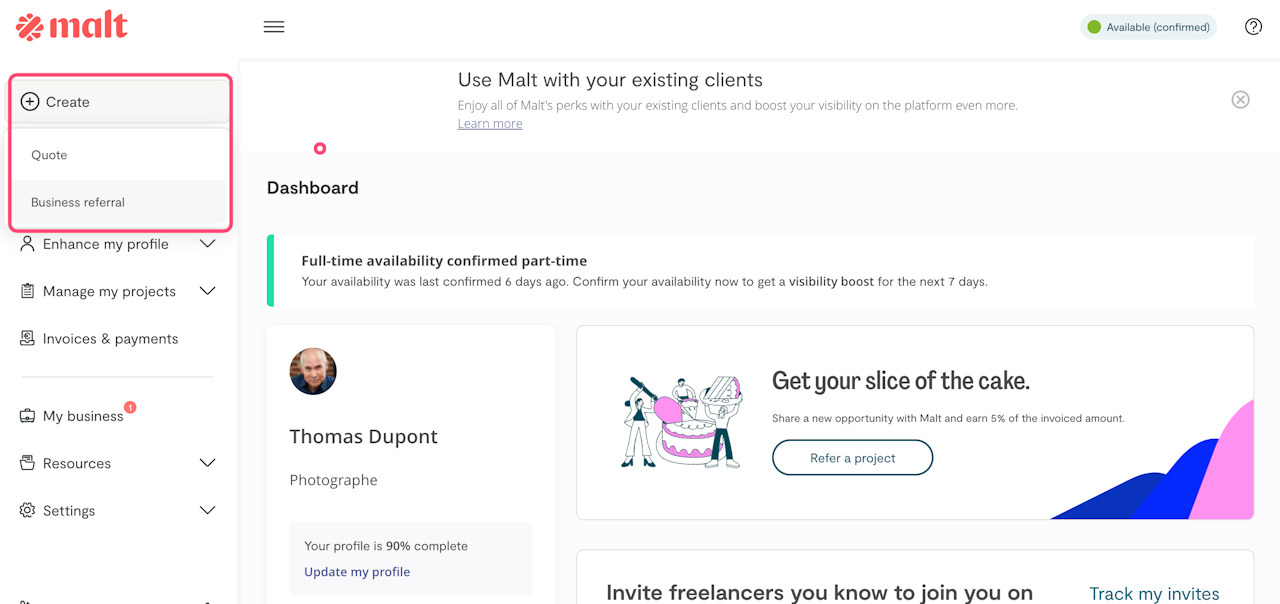Expand the Manage my projects chevron
Image resolution: width=1280 pixels, height=604 pixels.
pos(207,291)
